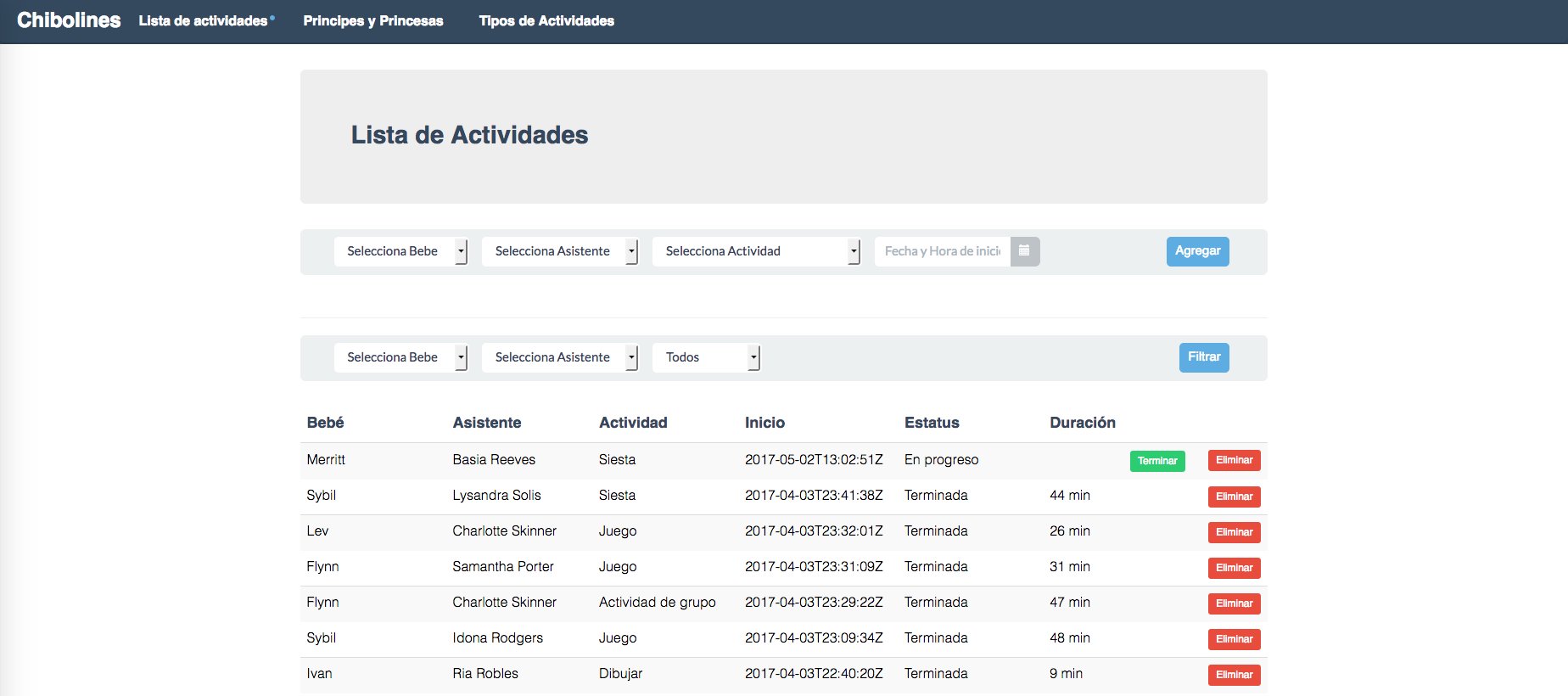Open Selecciona Asistente dropdown in add form

coord(560,251)
